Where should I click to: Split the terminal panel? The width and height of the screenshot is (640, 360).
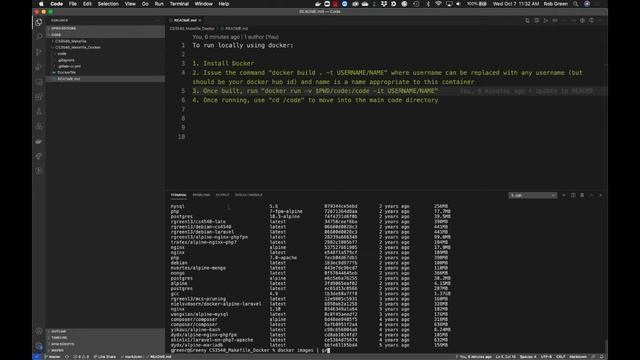(x=573, y=195)
